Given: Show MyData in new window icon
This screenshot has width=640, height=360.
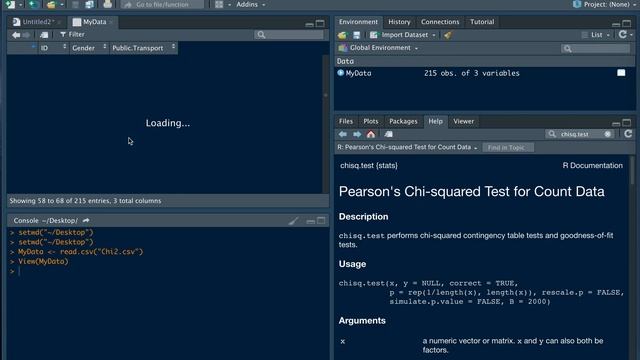Looking at the screenshot, I should pyautogui.click(x=44, y=35).
